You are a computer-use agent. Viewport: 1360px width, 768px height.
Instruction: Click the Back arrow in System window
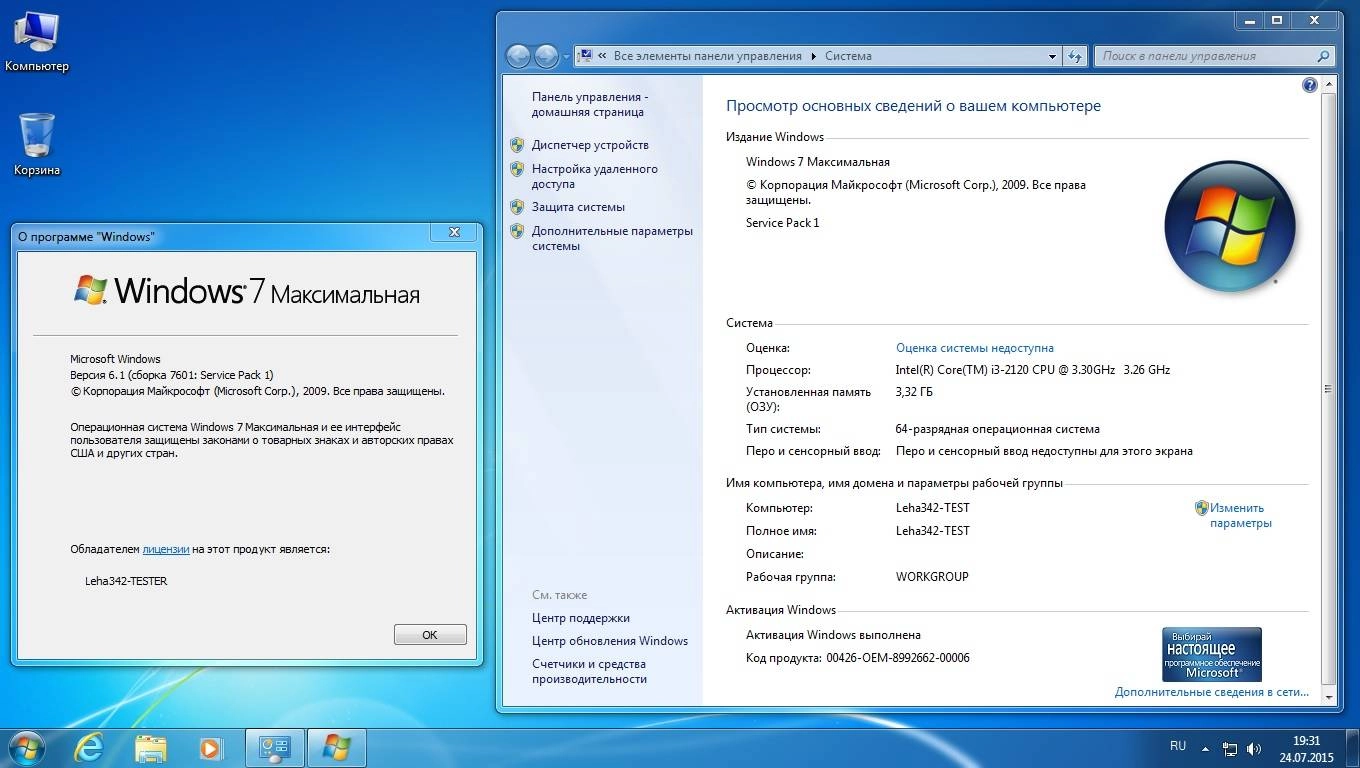coord(518,56)
